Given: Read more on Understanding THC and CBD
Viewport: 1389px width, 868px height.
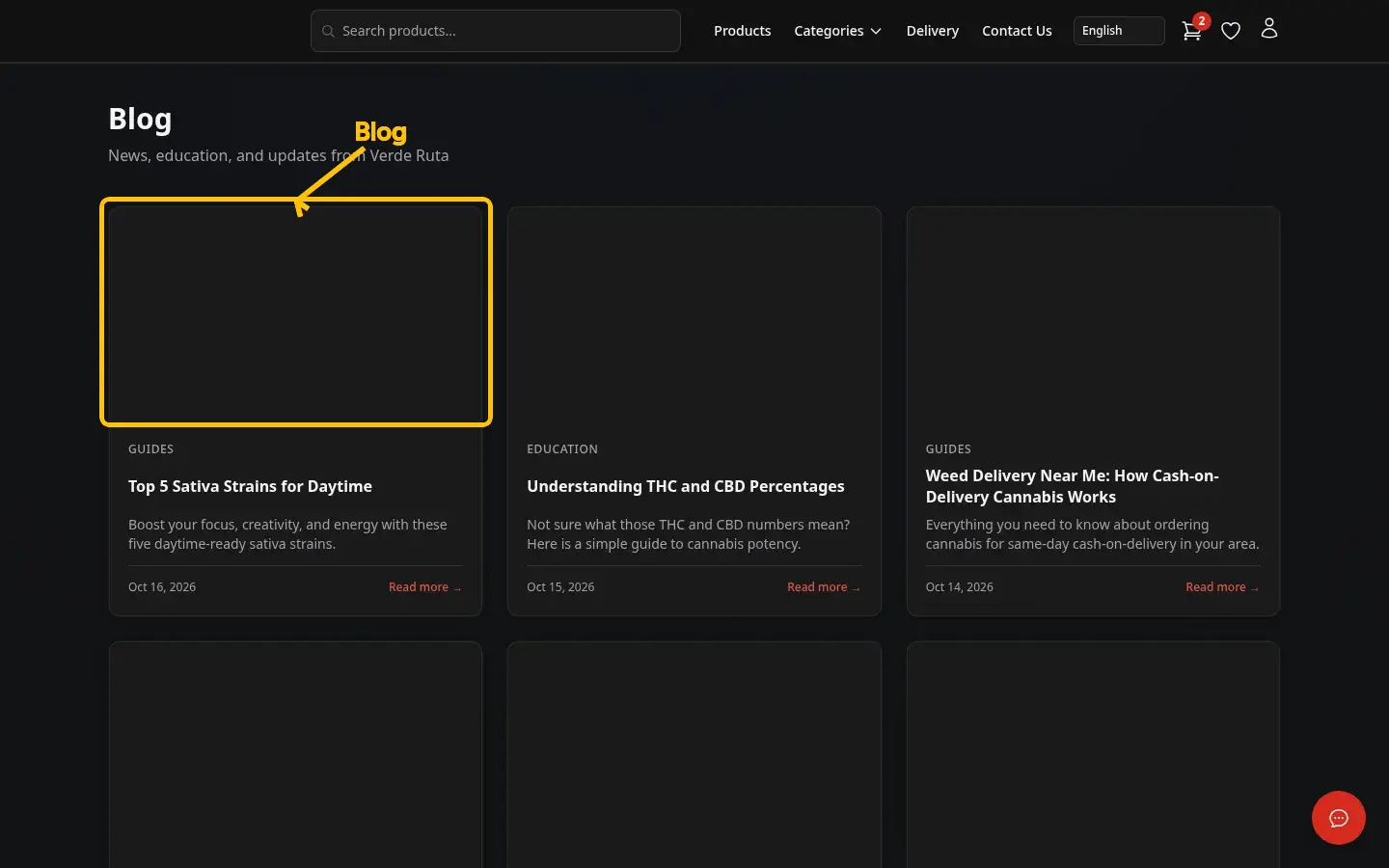Looking at the screenshot, I should pos(824,587).
